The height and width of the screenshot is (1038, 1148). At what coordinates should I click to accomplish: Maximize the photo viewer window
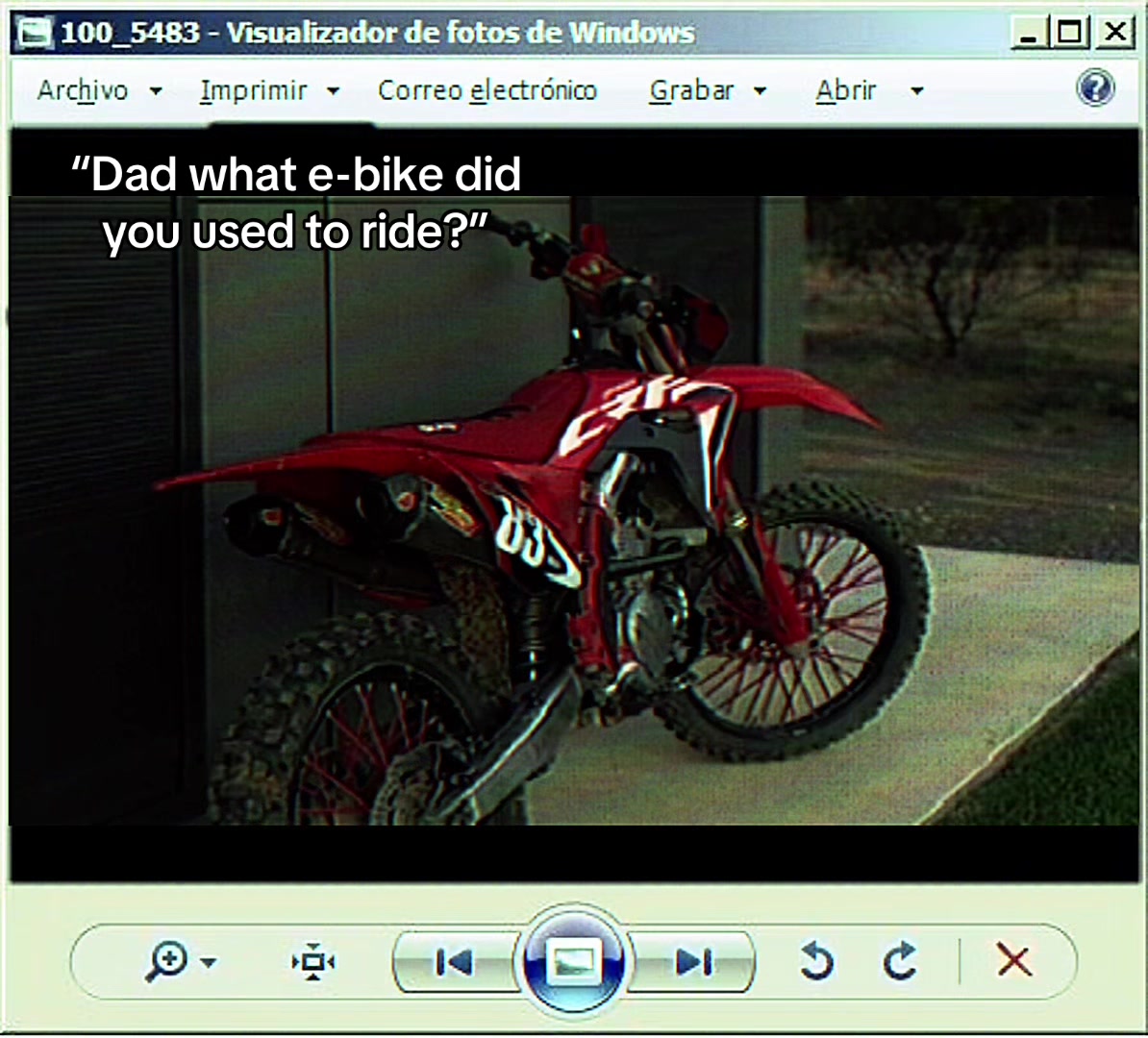[x=1069, y=33]
